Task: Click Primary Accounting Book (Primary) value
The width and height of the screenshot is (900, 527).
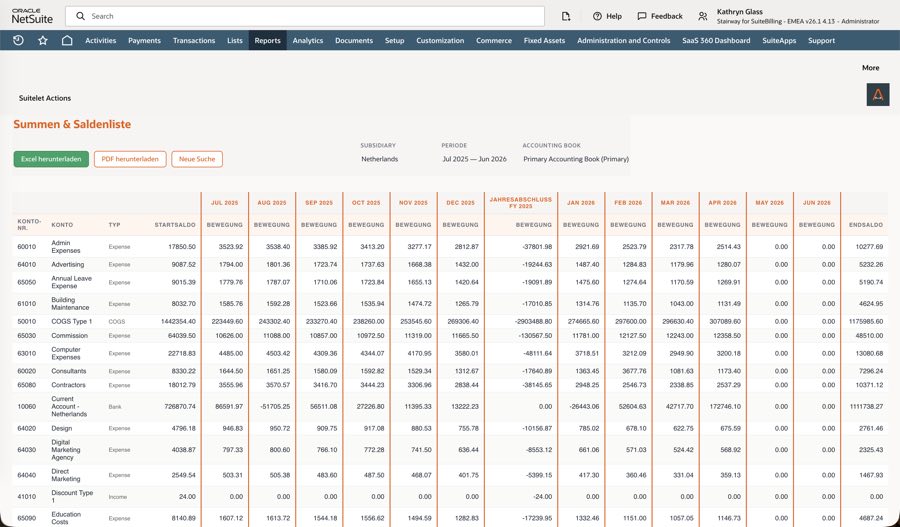Action: [576, 159]
